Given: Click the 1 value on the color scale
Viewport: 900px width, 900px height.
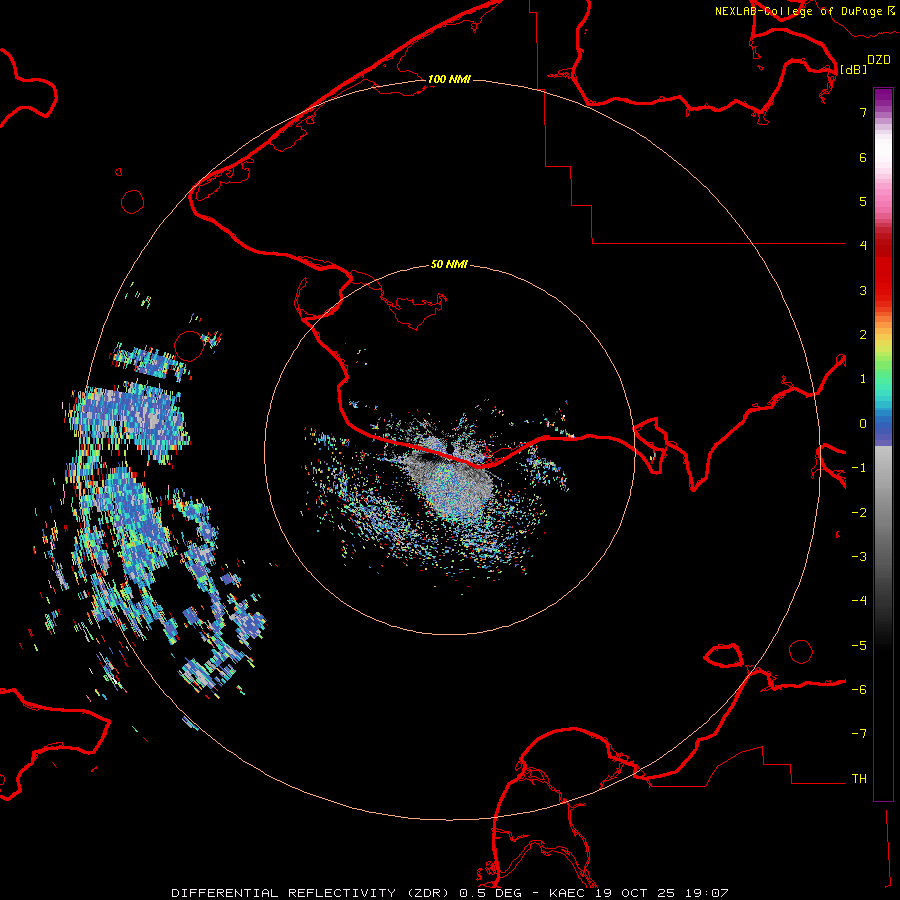Looking at the screenshot, I should (x=863, y=379).
